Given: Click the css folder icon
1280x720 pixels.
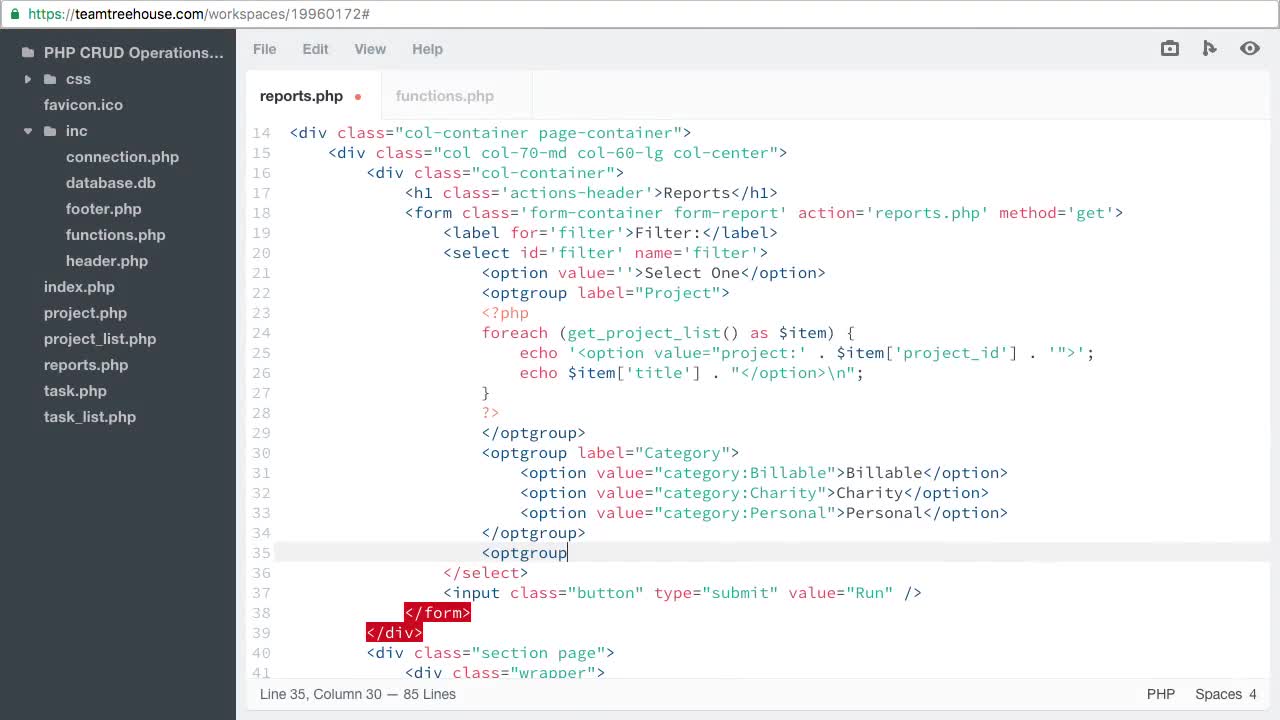Looking at the screenshot, I should click(x=50, y=79).
